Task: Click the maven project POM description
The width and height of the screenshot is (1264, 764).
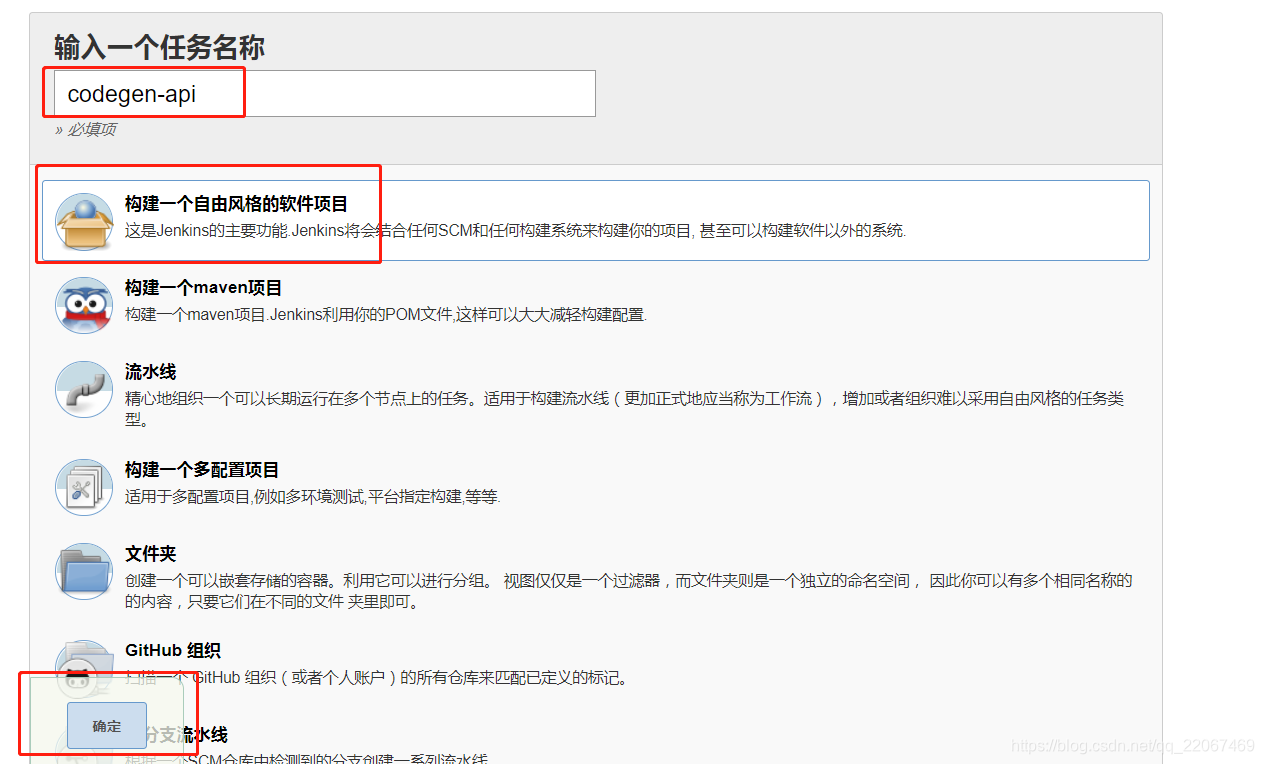Action: pyautogui.click(x=386, y=315)
